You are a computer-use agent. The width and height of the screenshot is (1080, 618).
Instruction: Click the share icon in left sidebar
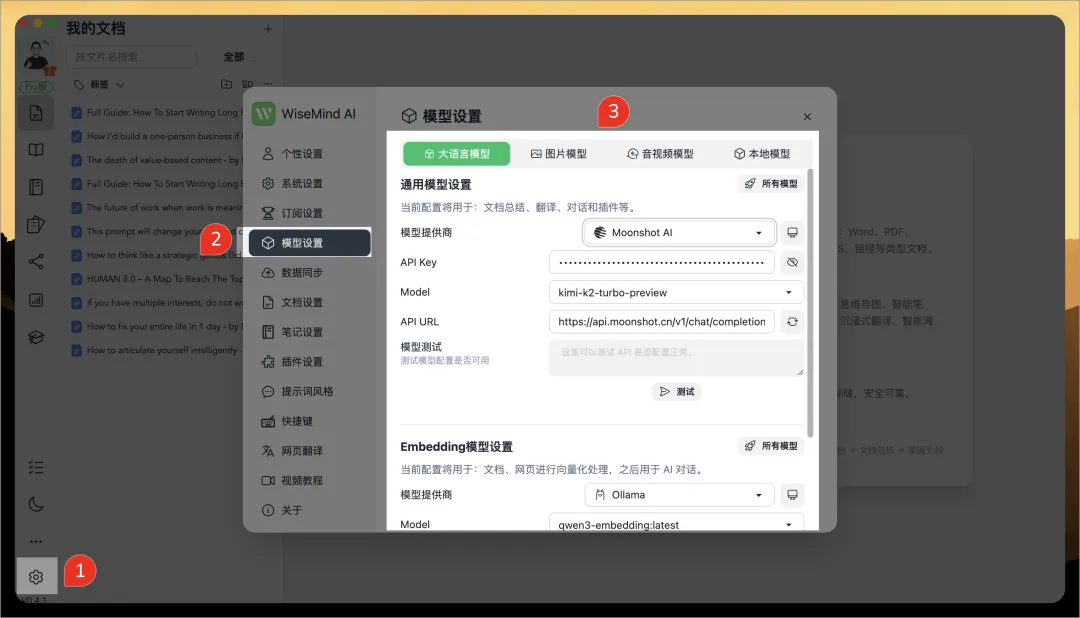(x=36, y=262)
